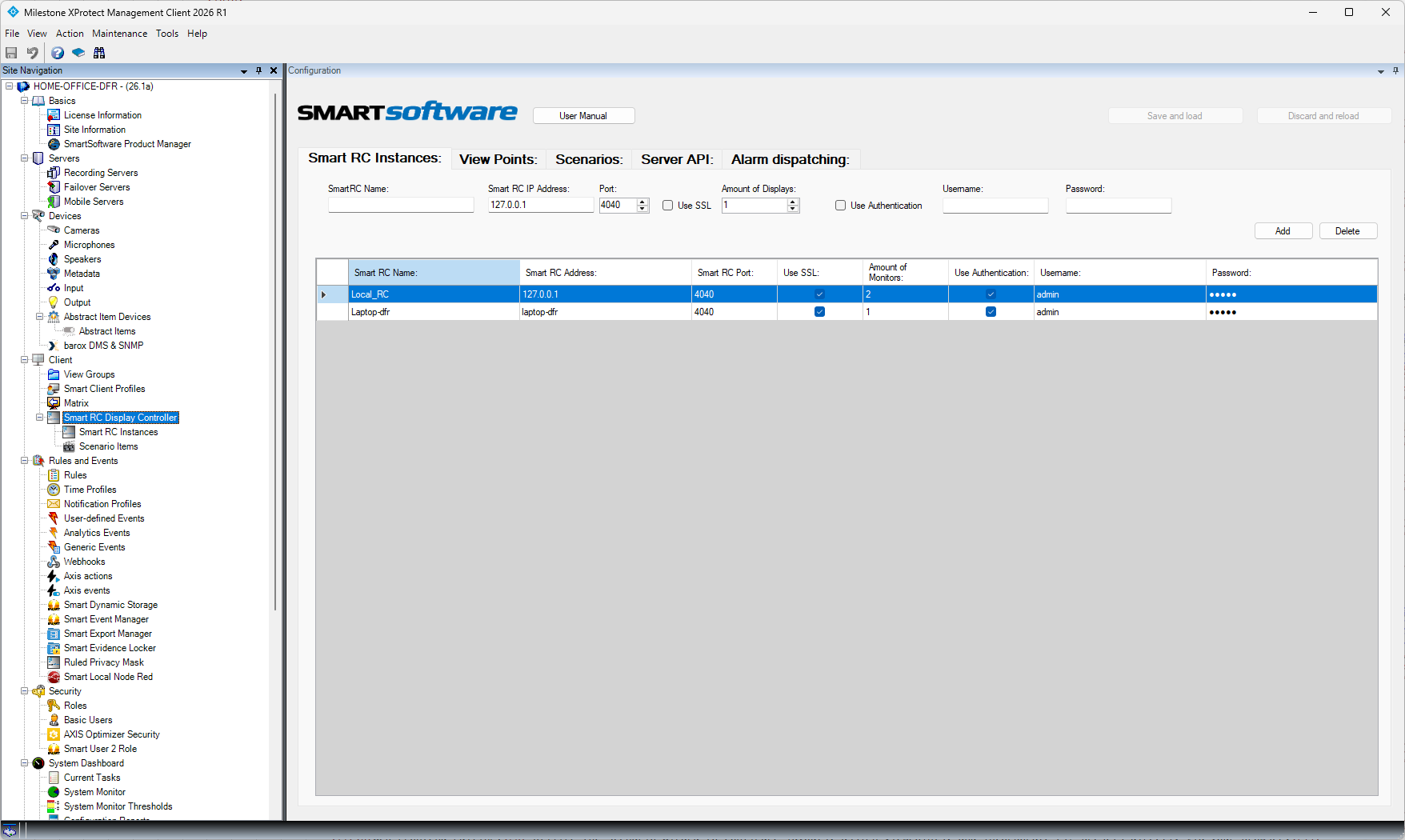Click the Smart Evidence Locker icon
Viewport: 1405px width, 840px height.
click(54, 648)
